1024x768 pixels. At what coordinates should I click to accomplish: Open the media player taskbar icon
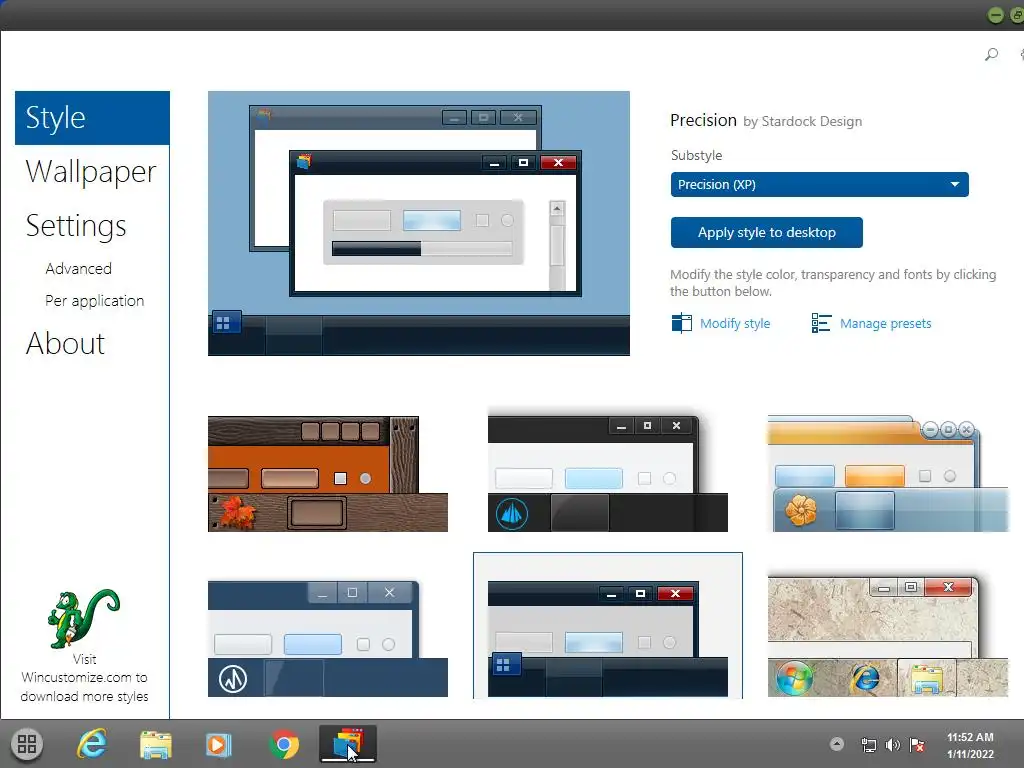click(218, 744)
